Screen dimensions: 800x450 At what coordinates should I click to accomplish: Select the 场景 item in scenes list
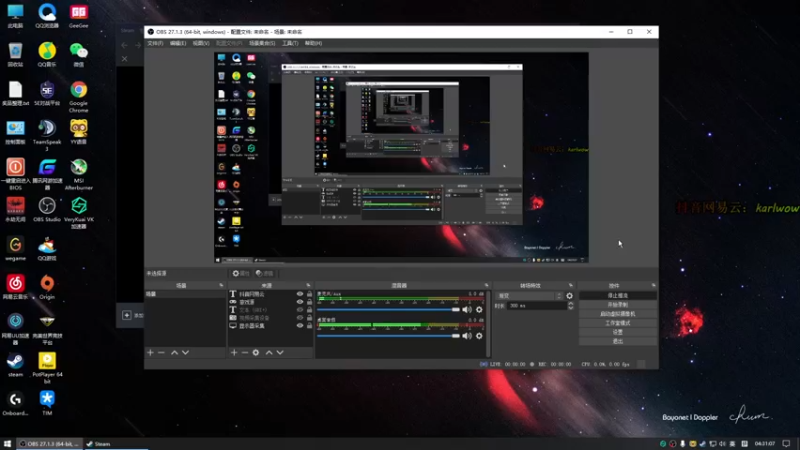coord(185,294)
